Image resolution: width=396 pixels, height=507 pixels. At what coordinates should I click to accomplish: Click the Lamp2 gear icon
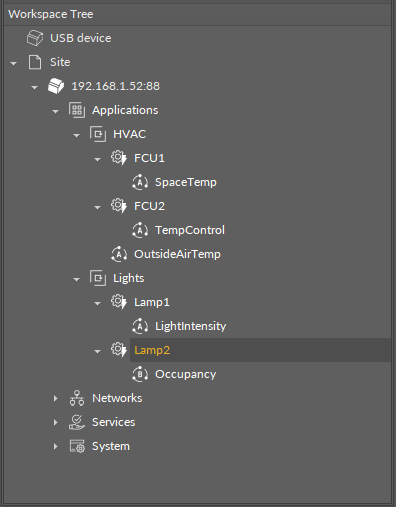[119, 350]
